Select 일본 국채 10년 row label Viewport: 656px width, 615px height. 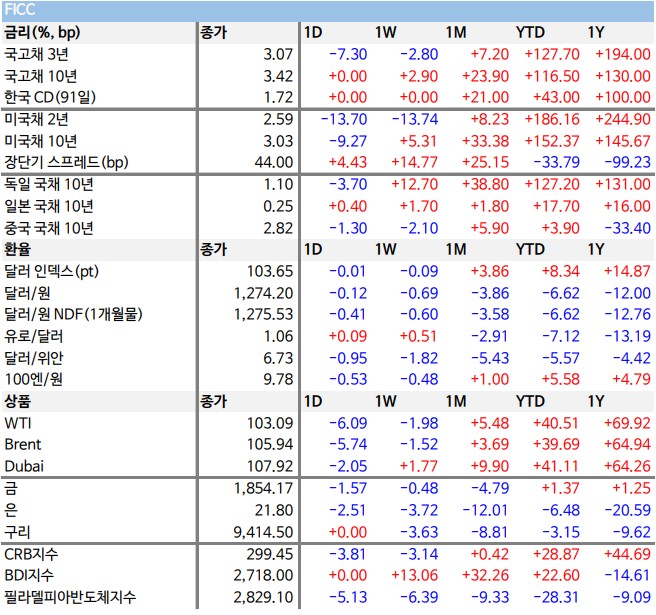49,206
